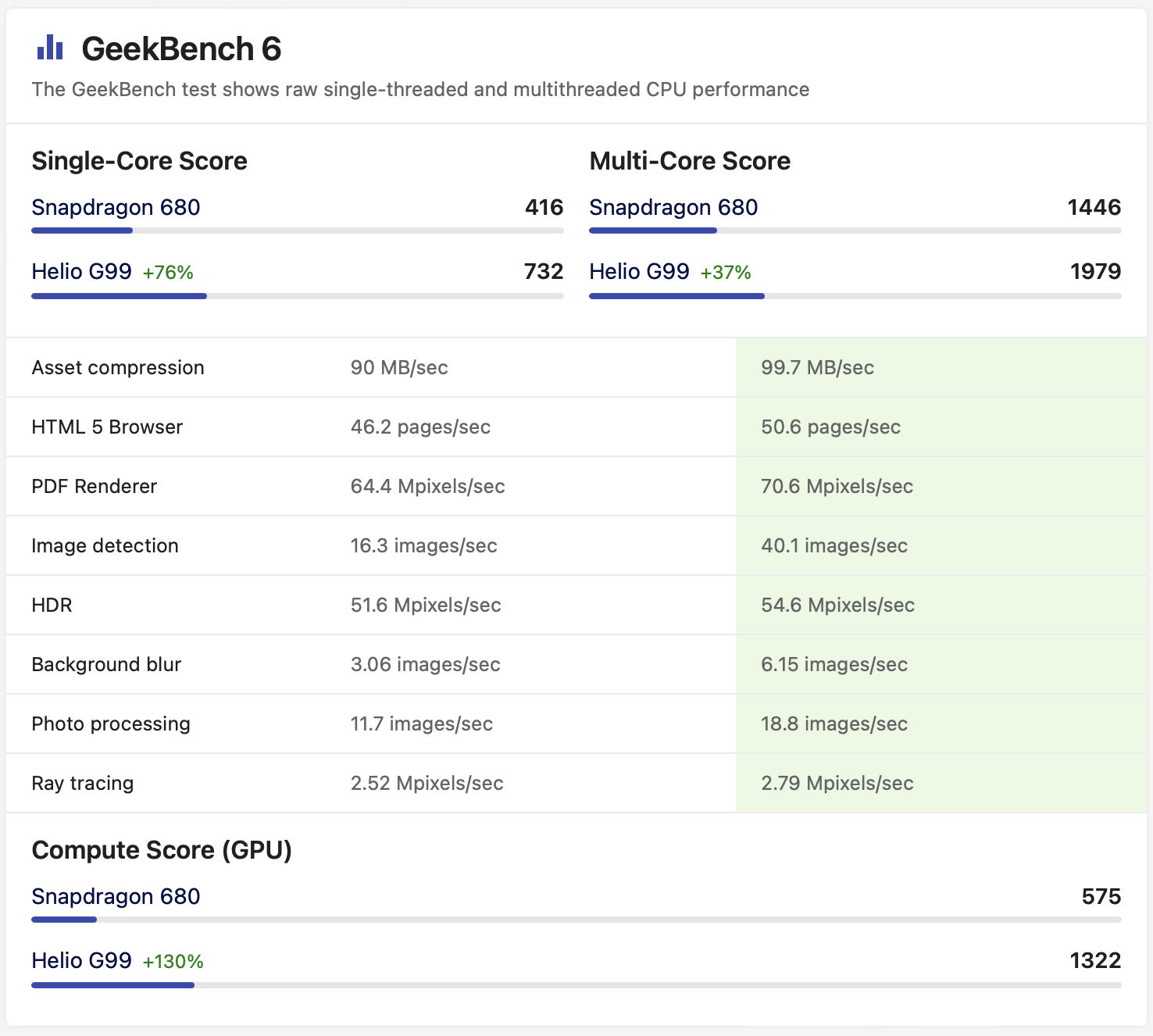Click the 90 MB/sec value
This screenshot has height=1036, width=1153.
coord(399,367)
